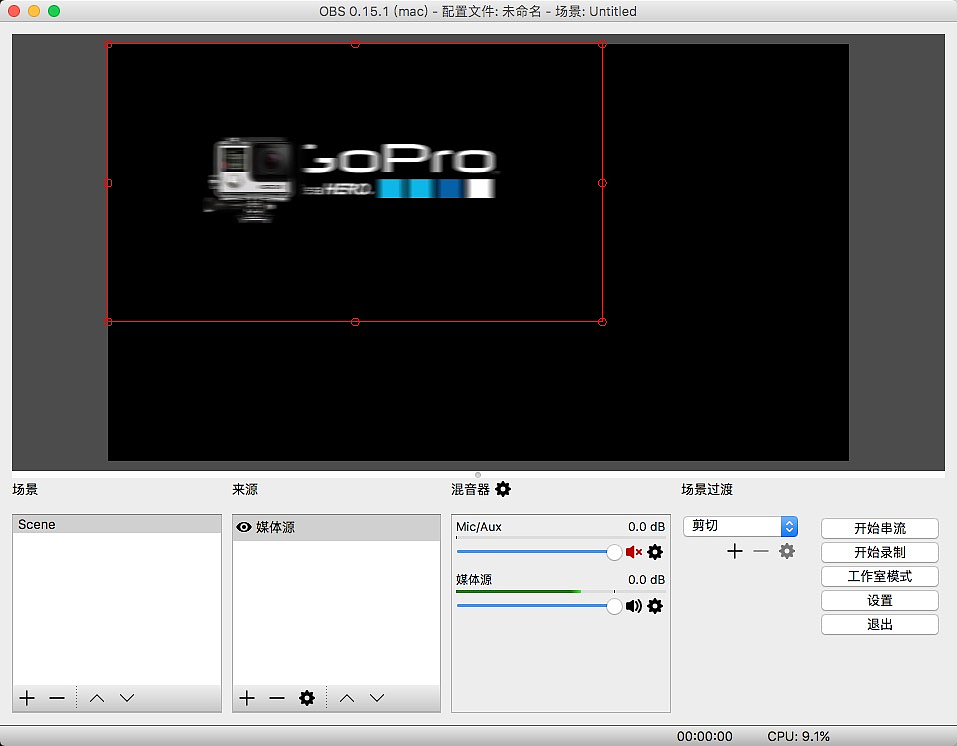Screen dimensions: 957x746
Task: Open the 剪切 transition dropdown
Action: 740,526
